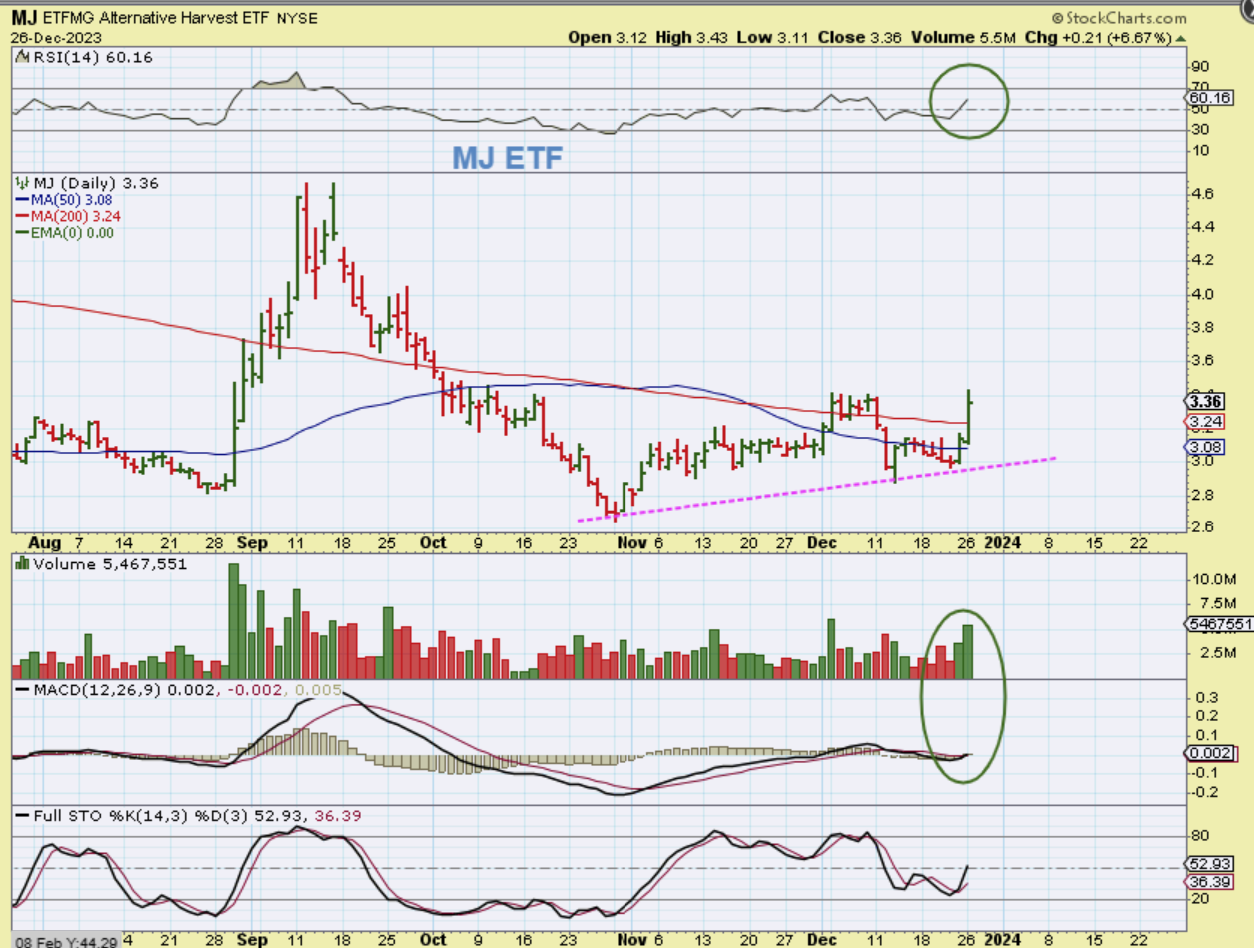This screenshot has width=1254, height=948.
Task: Click the 'Volume 5.5M' header value
Action: [x=961, y=37]
